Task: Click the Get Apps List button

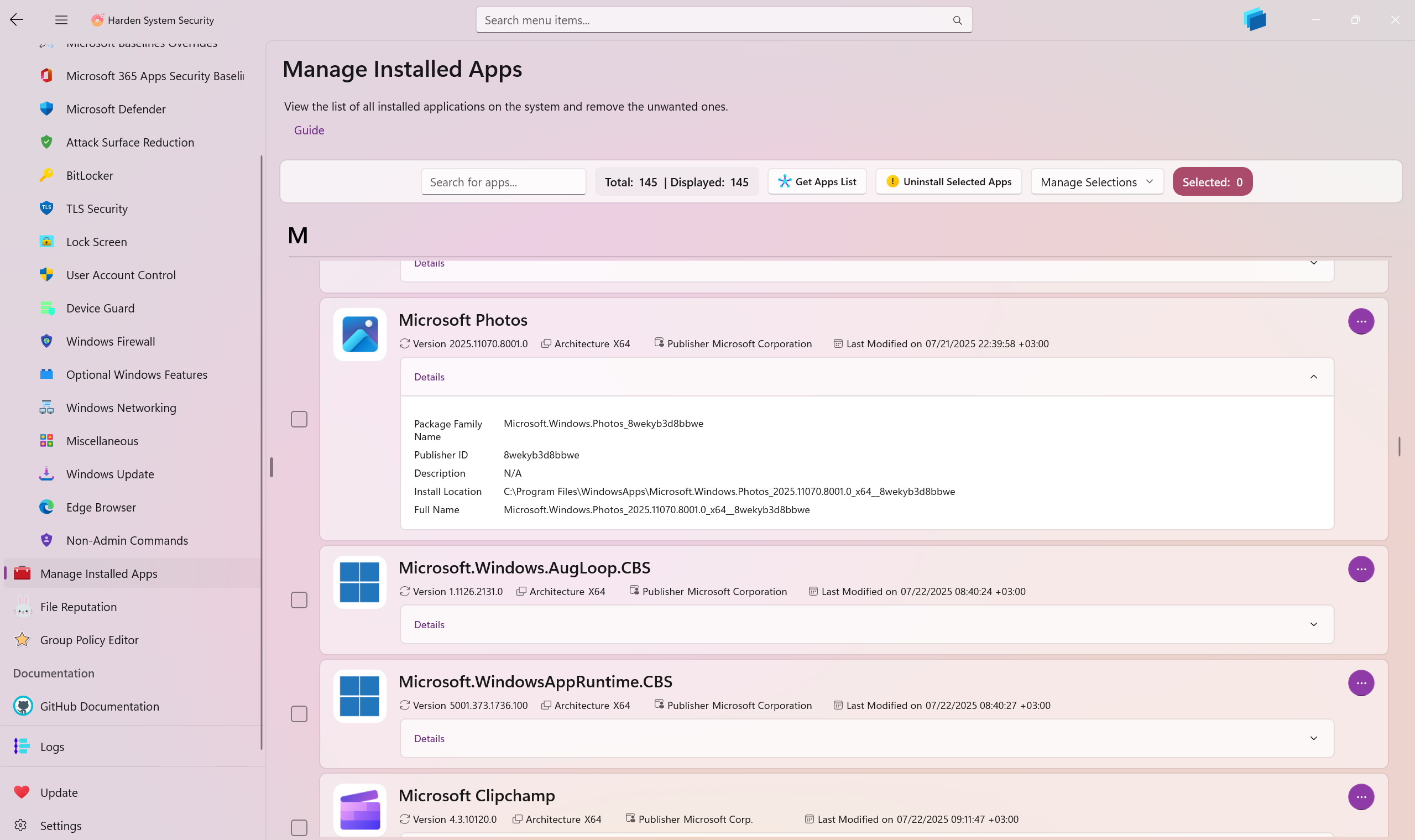Action: [817, 182]
